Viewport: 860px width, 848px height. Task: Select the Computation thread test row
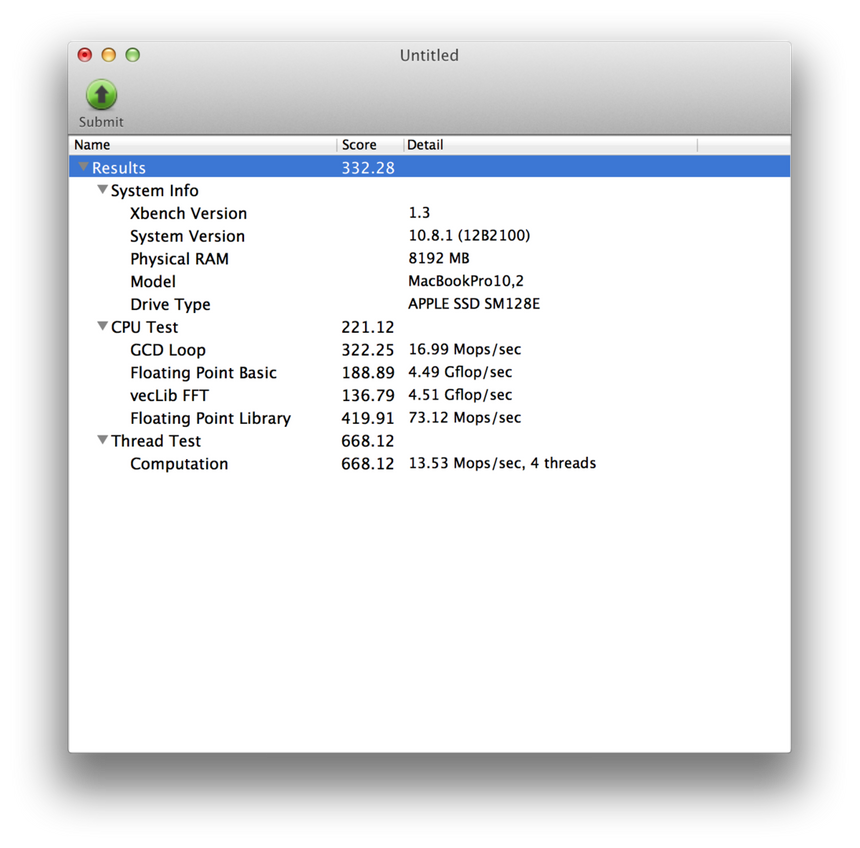(x=178, y=463)
